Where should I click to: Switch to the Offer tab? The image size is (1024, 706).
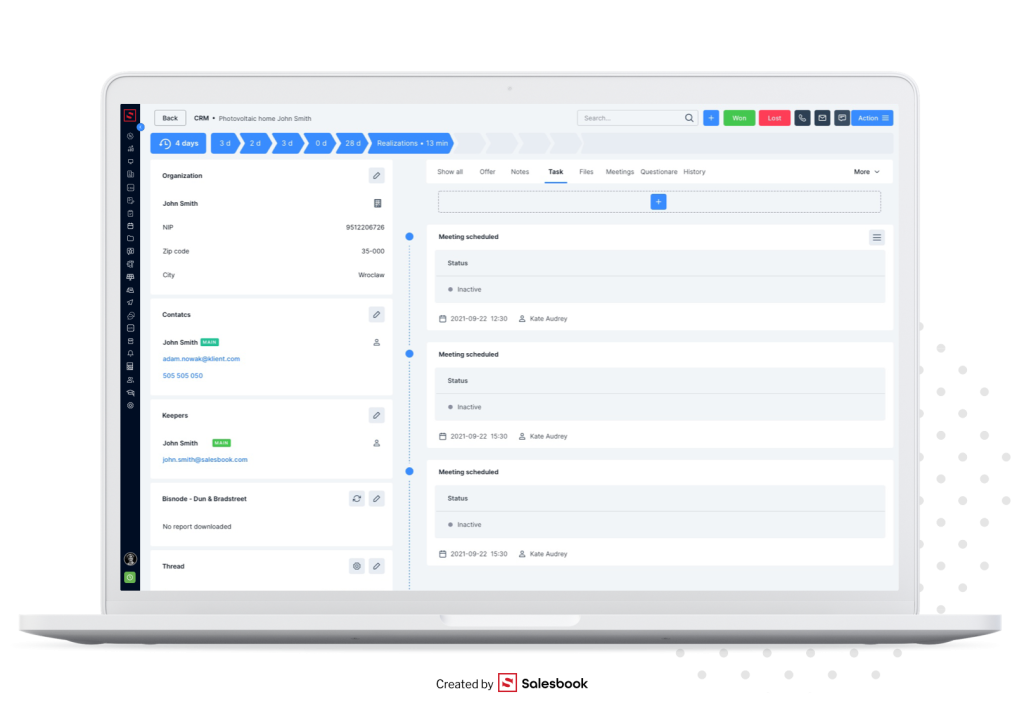(x=487, y=171)
